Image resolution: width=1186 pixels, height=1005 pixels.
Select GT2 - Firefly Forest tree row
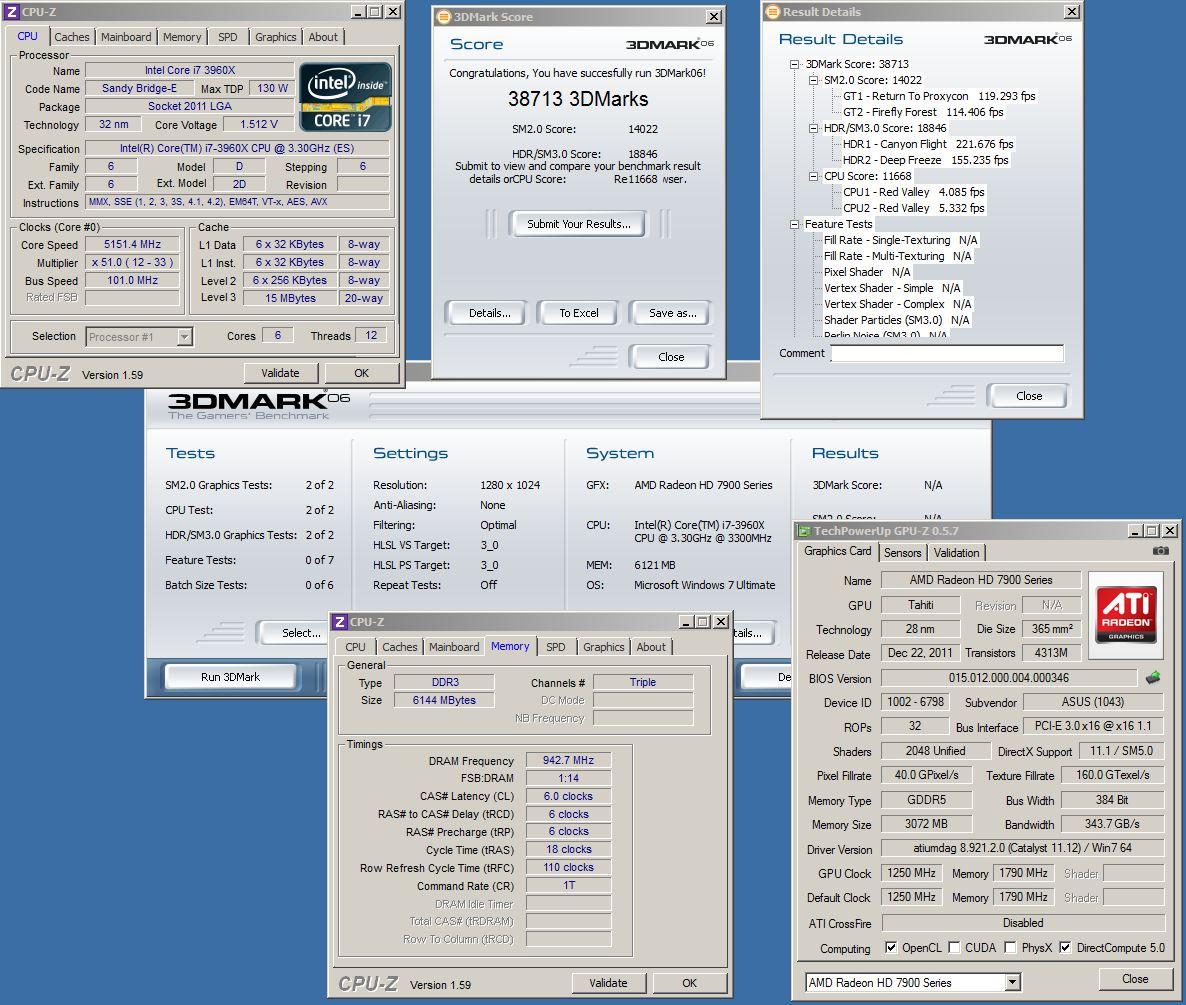tap(923, 112)
